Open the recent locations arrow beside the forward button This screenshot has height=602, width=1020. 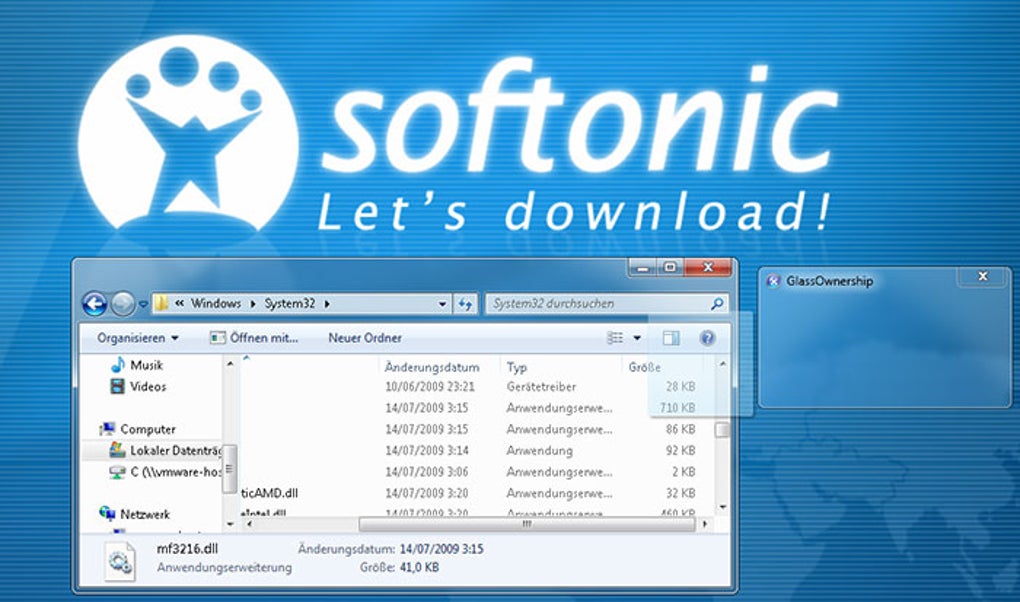pos(143,304)
